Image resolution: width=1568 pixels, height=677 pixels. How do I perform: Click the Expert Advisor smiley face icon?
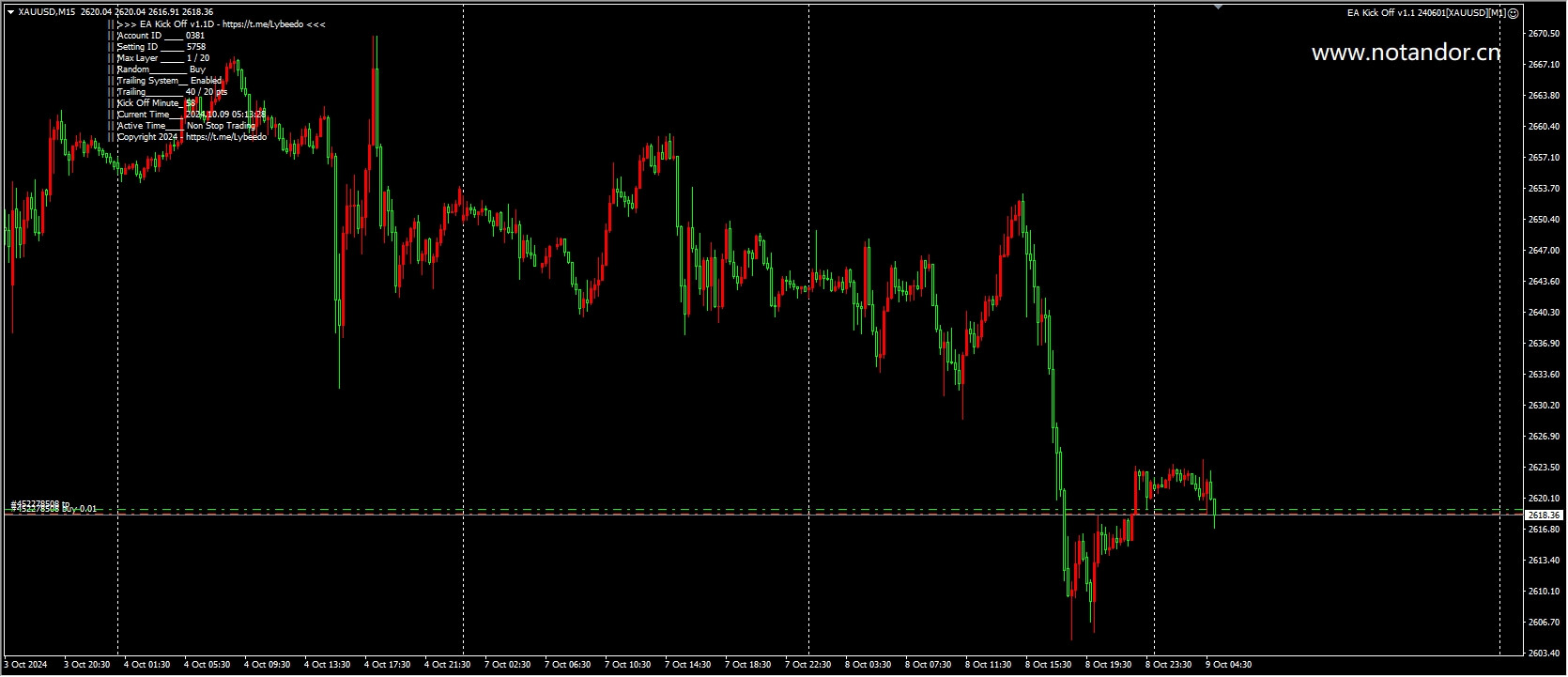click(x=1513, y=13)
